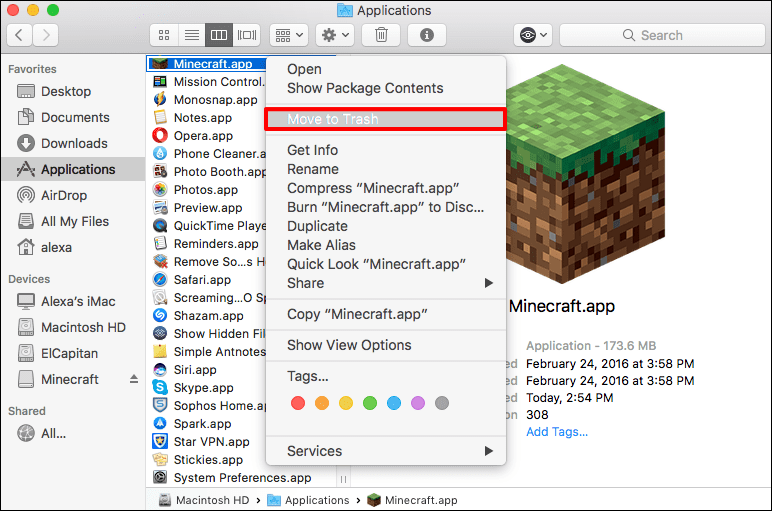Open ElCapitan volume in sidebar

[73, 353]
